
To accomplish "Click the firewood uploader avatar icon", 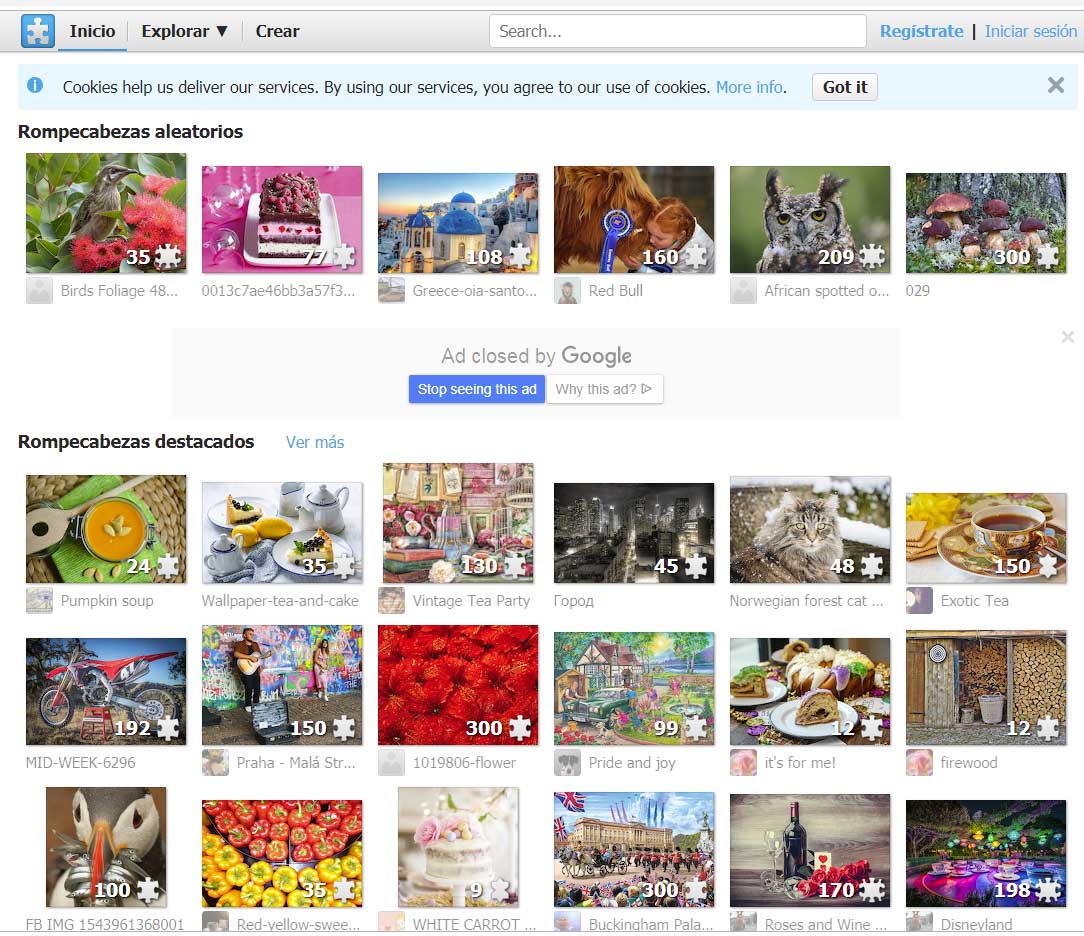I will click(919, 763).
